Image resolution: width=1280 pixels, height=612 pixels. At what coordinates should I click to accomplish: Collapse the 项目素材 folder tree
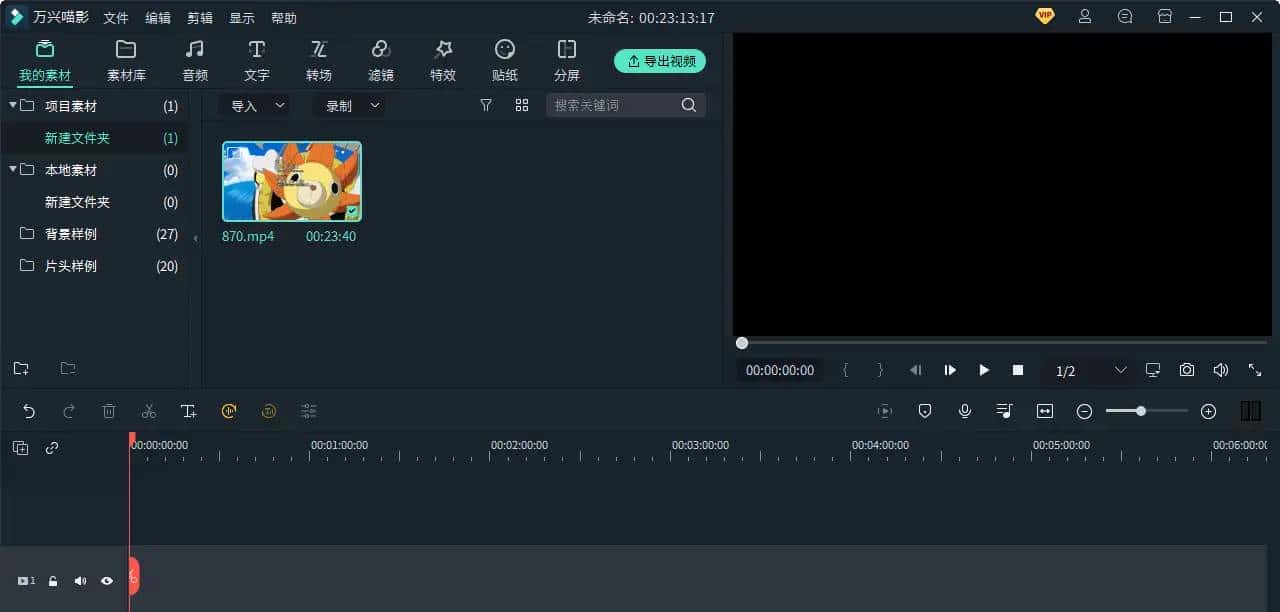coord(14,105)
